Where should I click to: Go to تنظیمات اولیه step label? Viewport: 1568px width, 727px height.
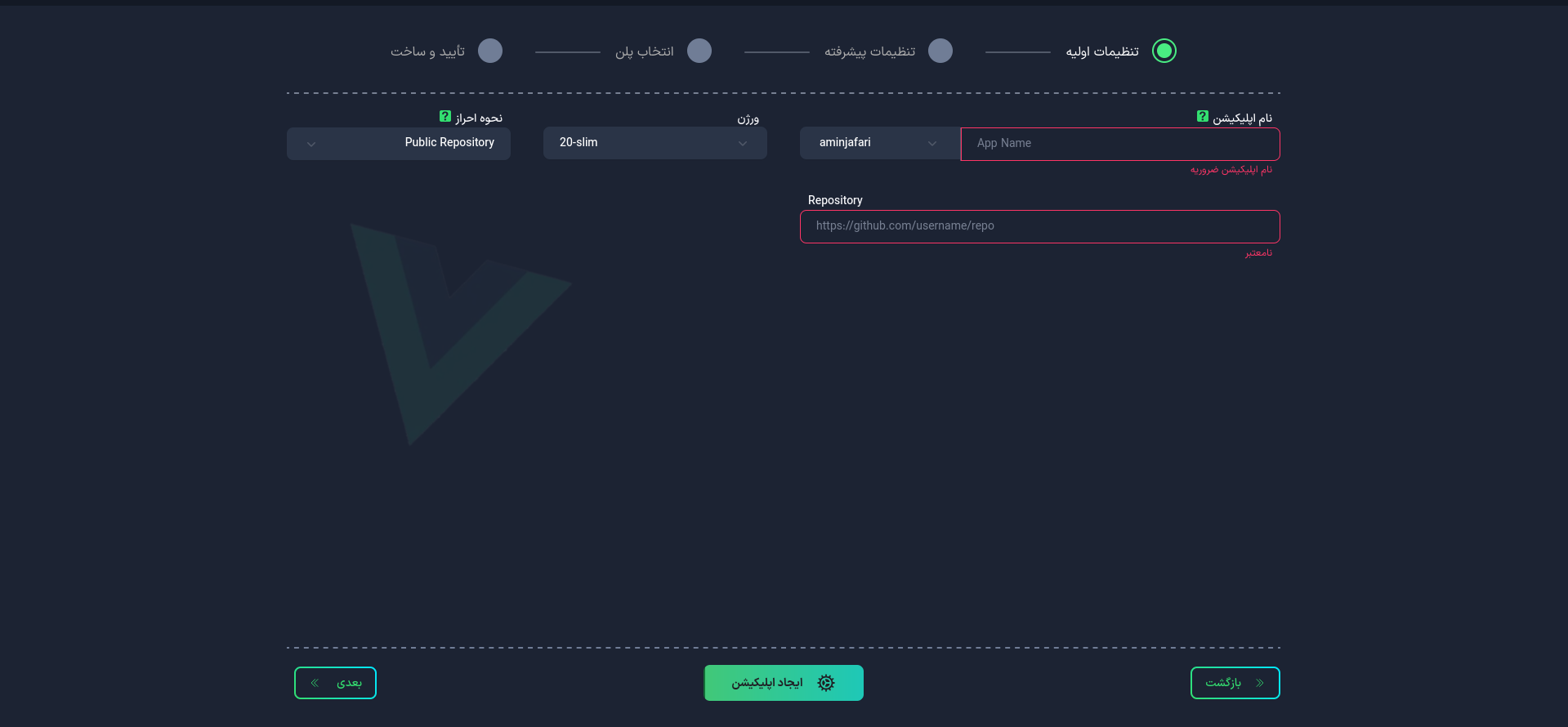[x=1102, y=51]
